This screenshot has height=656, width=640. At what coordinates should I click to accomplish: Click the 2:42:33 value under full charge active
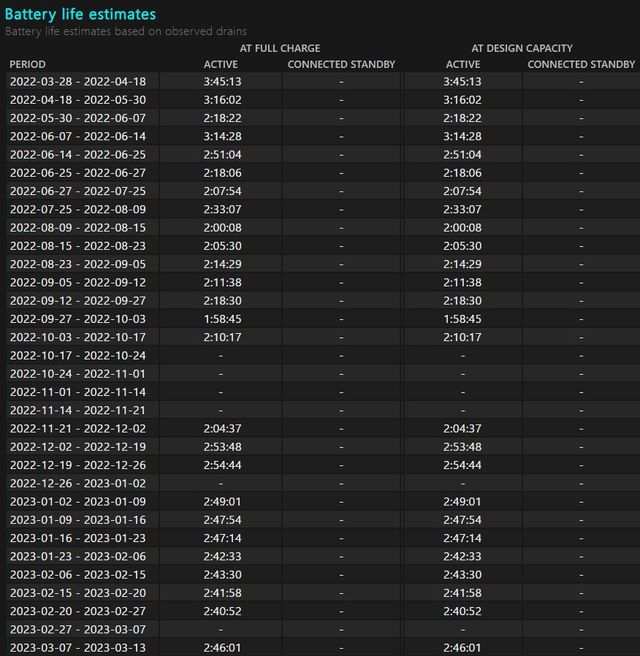coord(222,557)
